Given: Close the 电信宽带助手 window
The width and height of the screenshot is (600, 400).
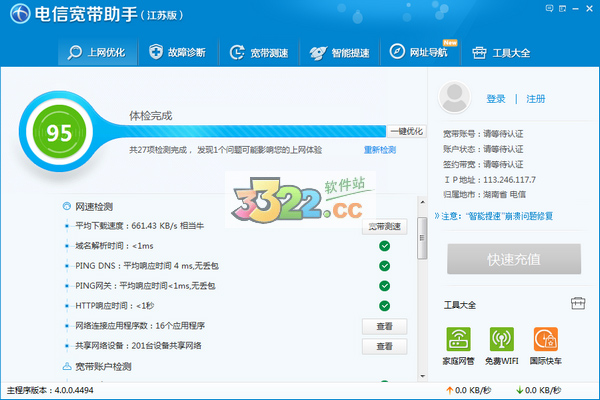Looking at the screenshot, I should [x=589, y=8].
